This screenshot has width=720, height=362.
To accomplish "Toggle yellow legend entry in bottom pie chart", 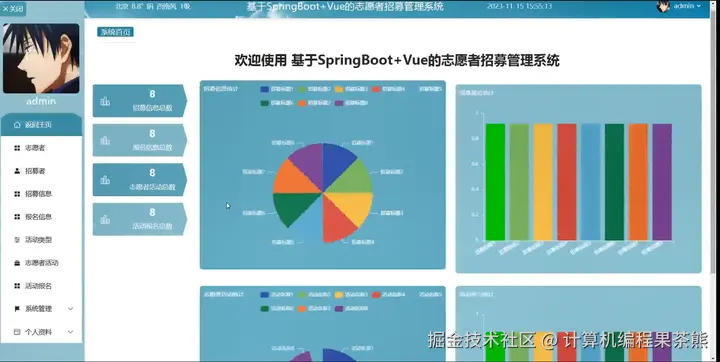I will (351, 294).
